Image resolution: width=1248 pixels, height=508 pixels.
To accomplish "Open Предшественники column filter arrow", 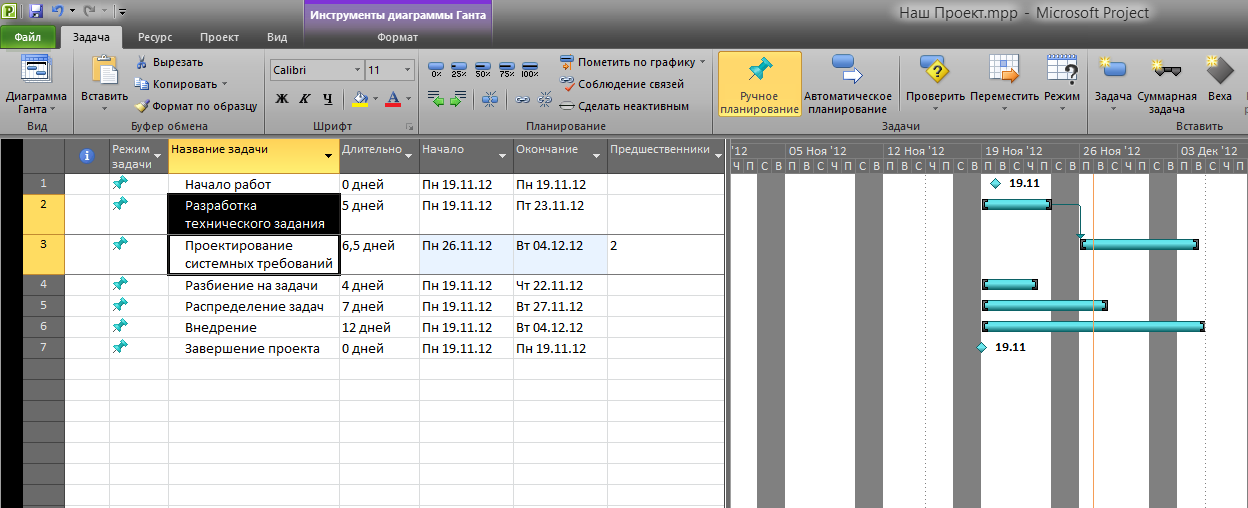I will pyautogui.click(x=716, y=156).
